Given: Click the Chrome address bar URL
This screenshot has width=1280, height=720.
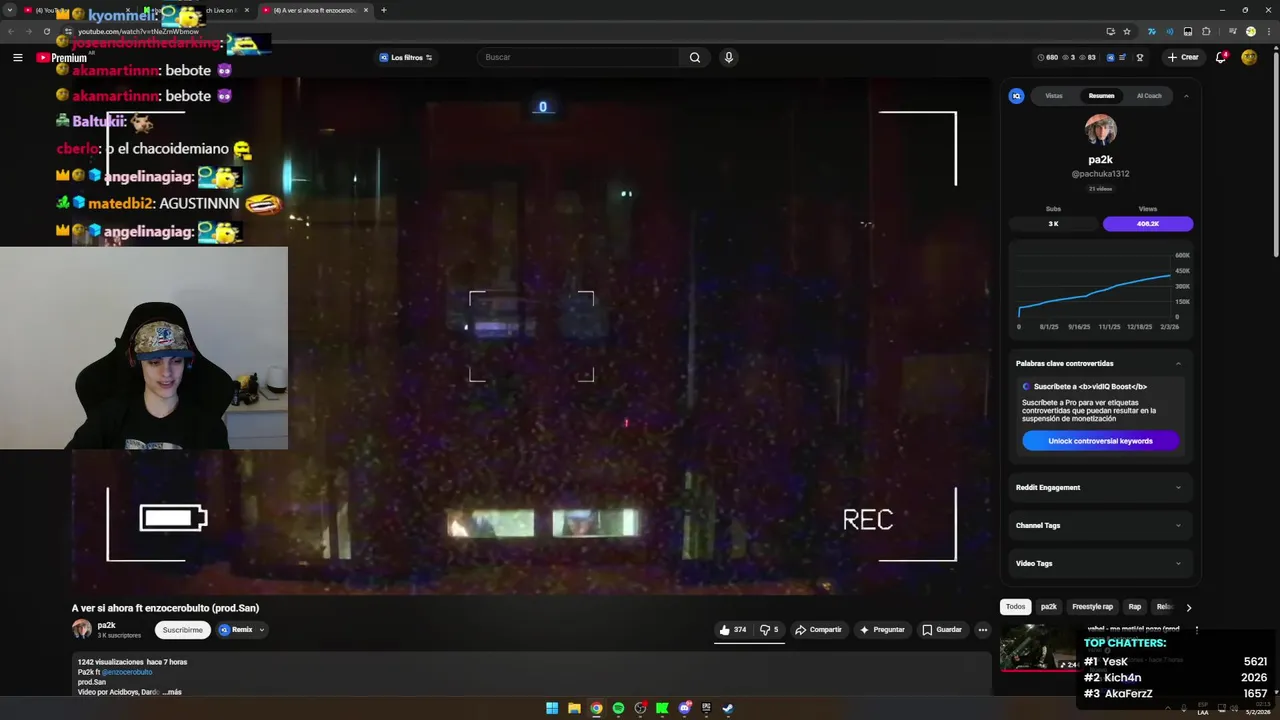Looking at the screenshot, I should pyautogui.click(x=139, y=31).
